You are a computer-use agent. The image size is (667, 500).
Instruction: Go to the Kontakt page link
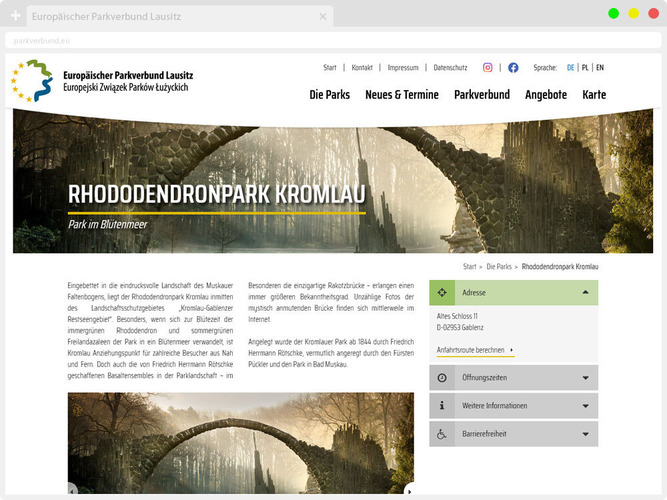(362, 68)
